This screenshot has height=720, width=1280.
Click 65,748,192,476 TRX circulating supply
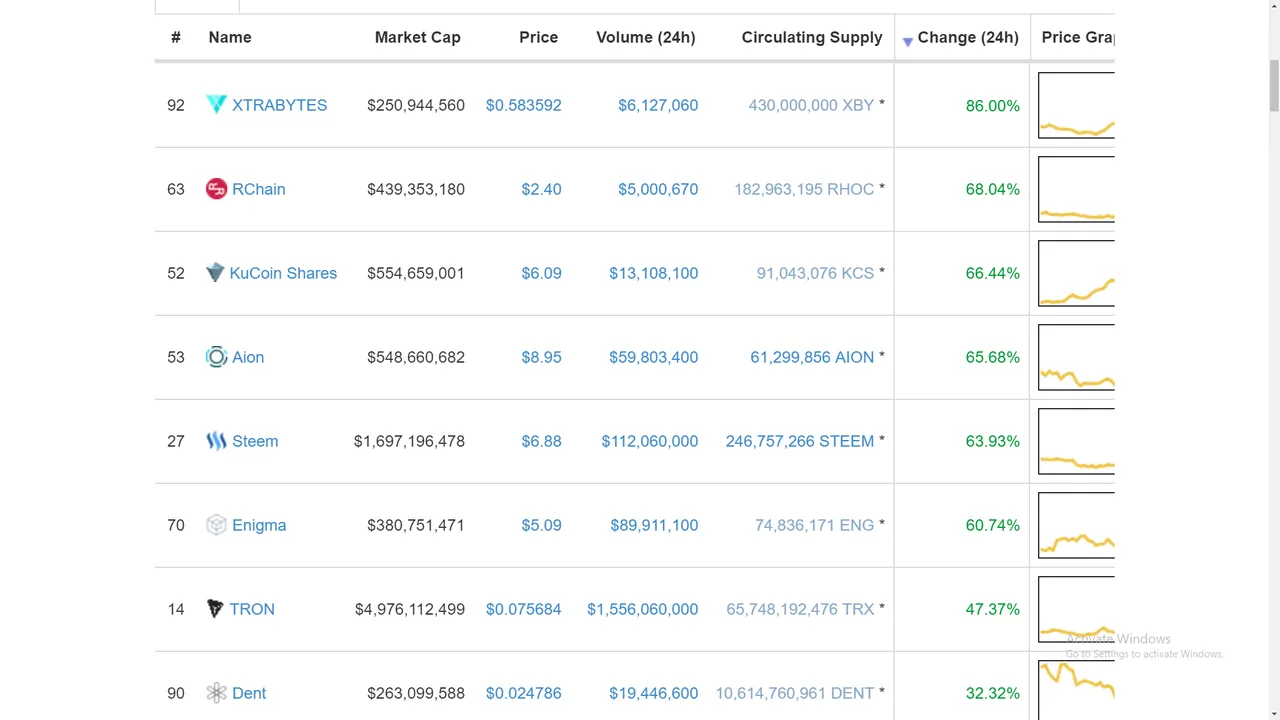pos(800,609)
